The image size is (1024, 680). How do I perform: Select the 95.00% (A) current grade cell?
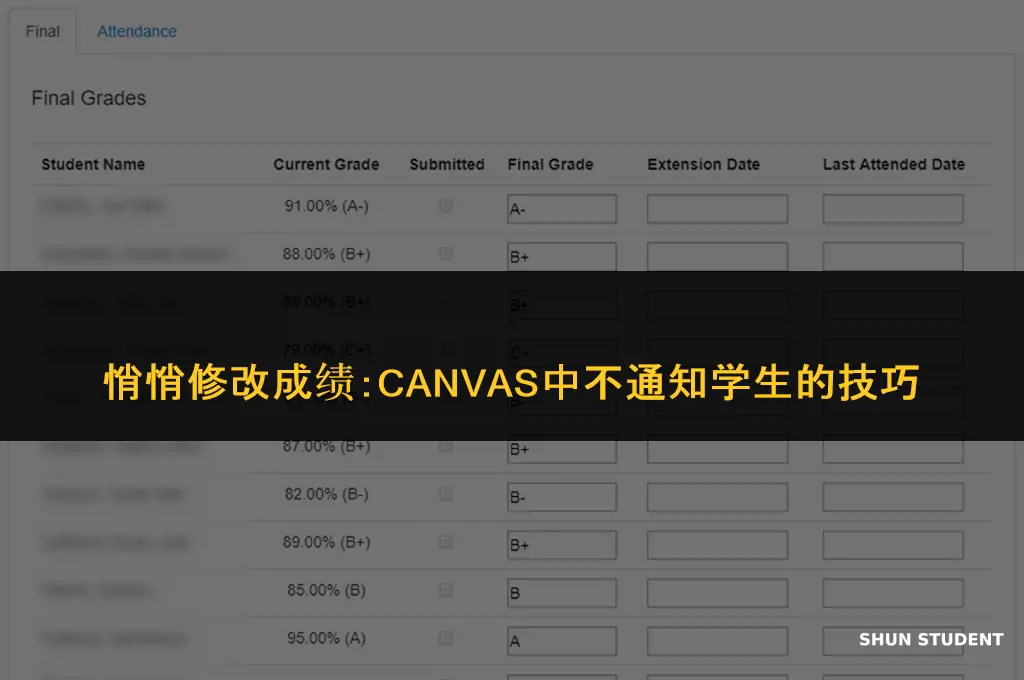coord(327,638)
